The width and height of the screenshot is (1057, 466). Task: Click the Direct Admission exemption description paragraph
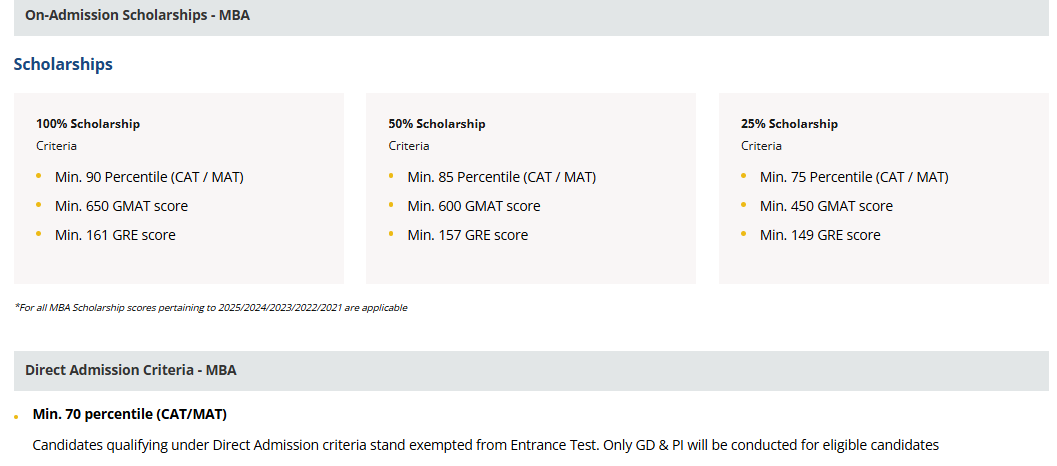tap(485, 445)
